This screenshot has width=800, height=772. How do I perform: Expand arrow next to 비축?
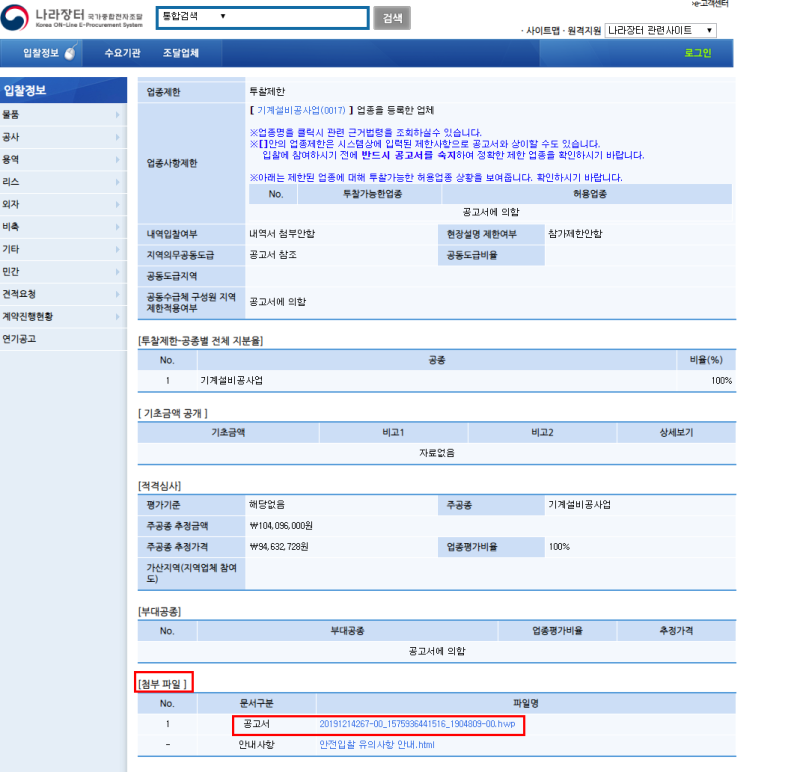coord(117,227)
